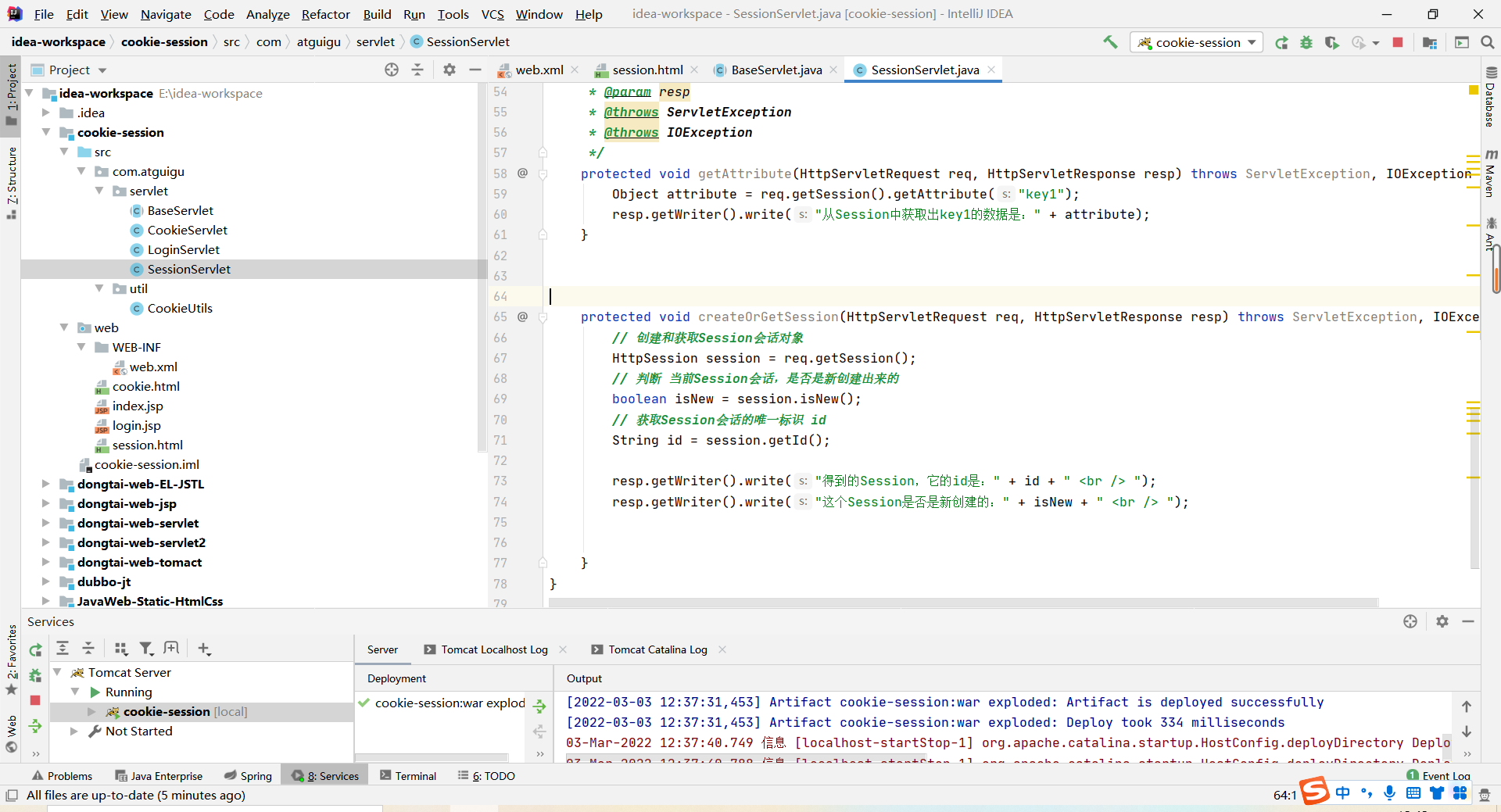Image resolution: width=1501 pixels, height=812 pixels.
Task: Switch to BaseServlet.java editor tab
Action: [776, 70]
